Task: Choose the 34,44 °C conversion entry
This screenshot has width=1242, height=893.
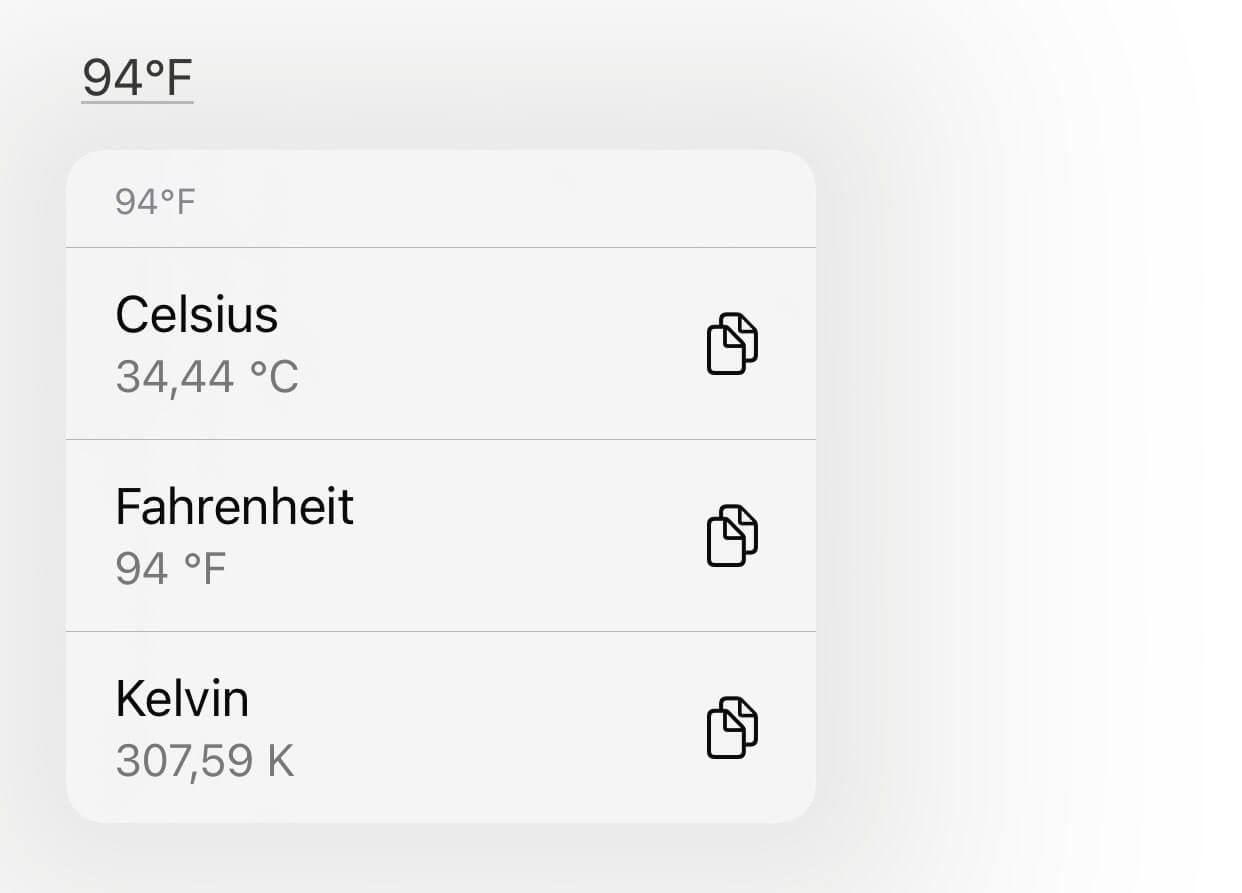Action: click(441, 344)
